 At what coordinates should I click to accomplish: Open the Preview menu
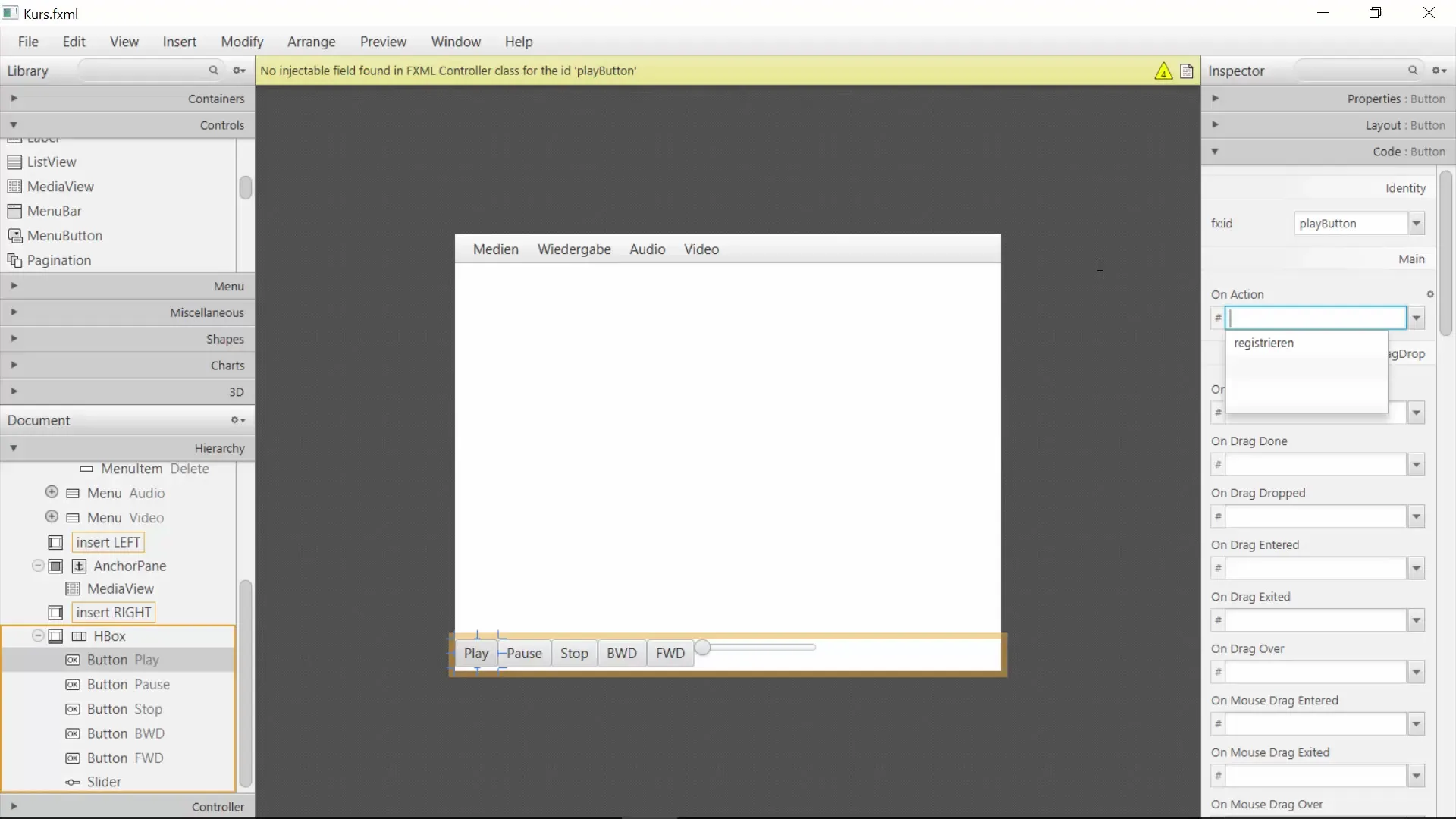click(383, 42)
